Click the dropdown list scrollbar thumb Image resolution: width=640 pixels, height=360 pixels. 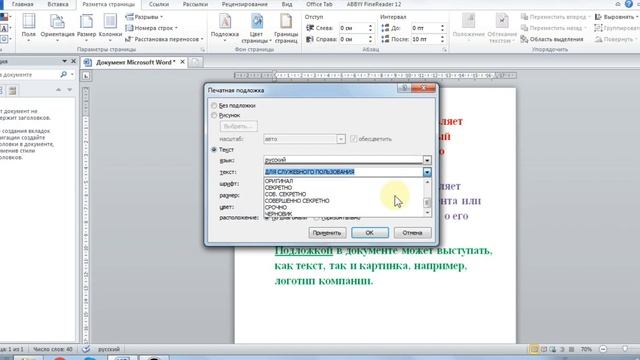[x=427, y=202]
